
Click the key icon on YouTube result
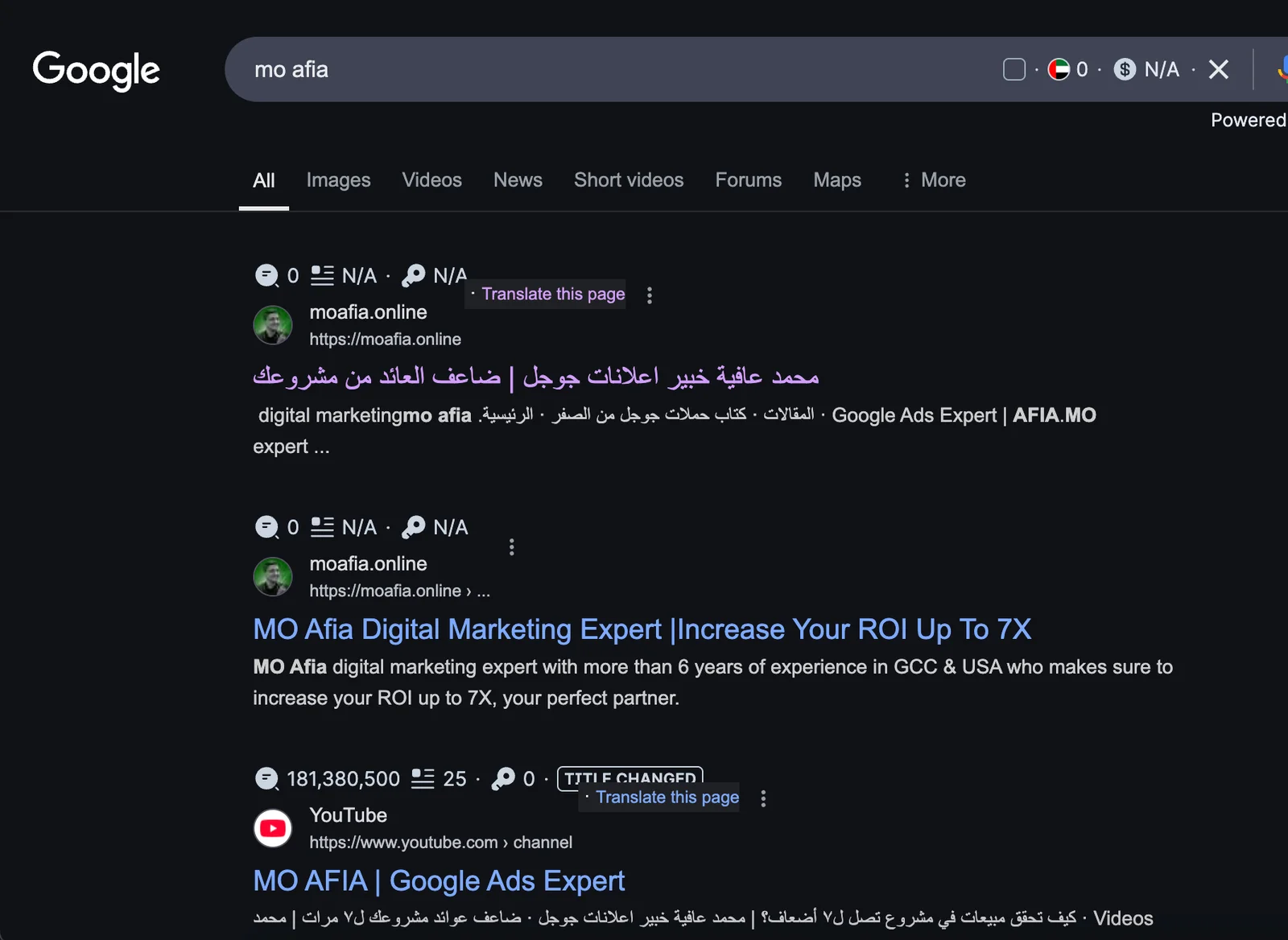(503, 778)
